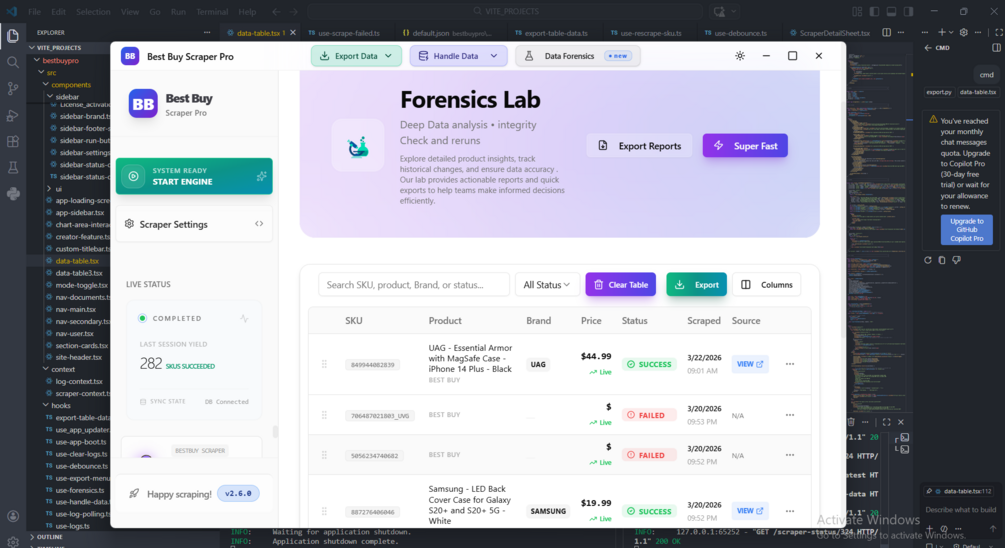Click the scraper sidebar scrollbar thumb
1005x548 pixels.
coord(276,431)
